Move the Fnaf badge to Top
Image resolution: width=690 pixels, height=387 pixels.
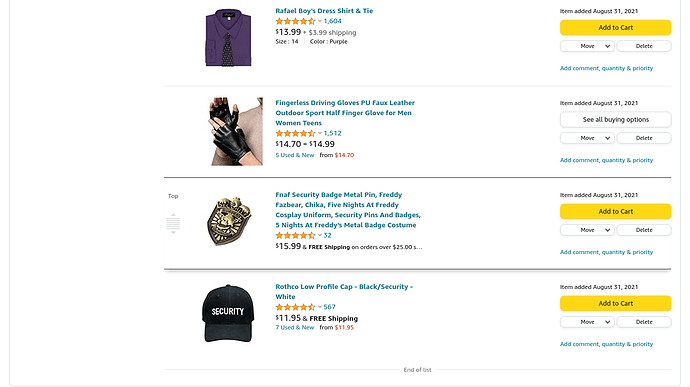tap(173, 196)
